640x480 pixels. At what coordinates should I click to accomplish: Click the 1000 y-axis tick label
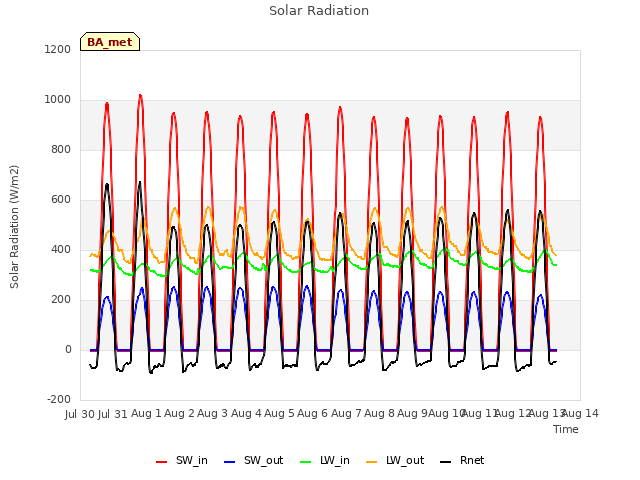(58, 100)
